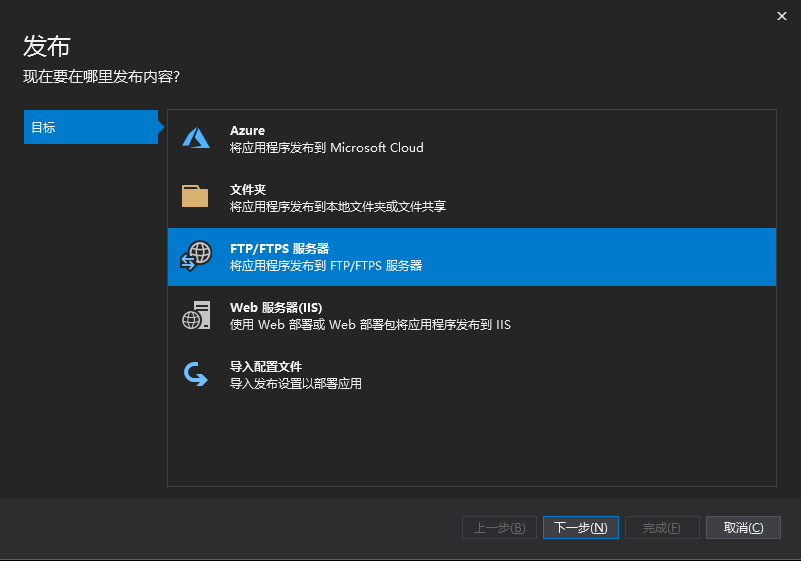Choose the Azure publish target title

pyautogui.click(x=247, y=131)
